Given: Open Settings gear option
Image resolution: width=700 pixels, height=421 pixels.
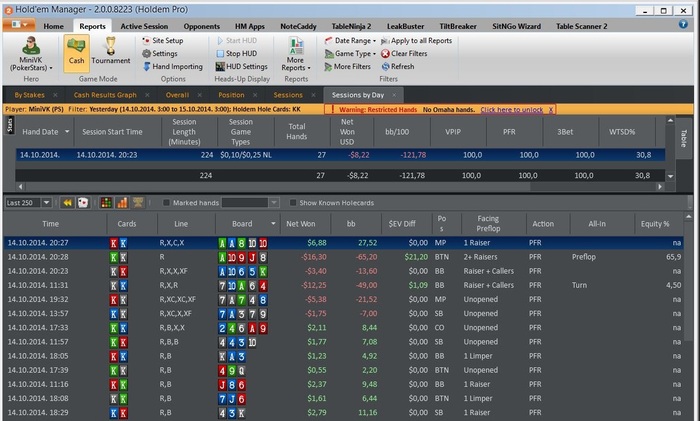Looking at the screenshot, I should click(160, 54).
